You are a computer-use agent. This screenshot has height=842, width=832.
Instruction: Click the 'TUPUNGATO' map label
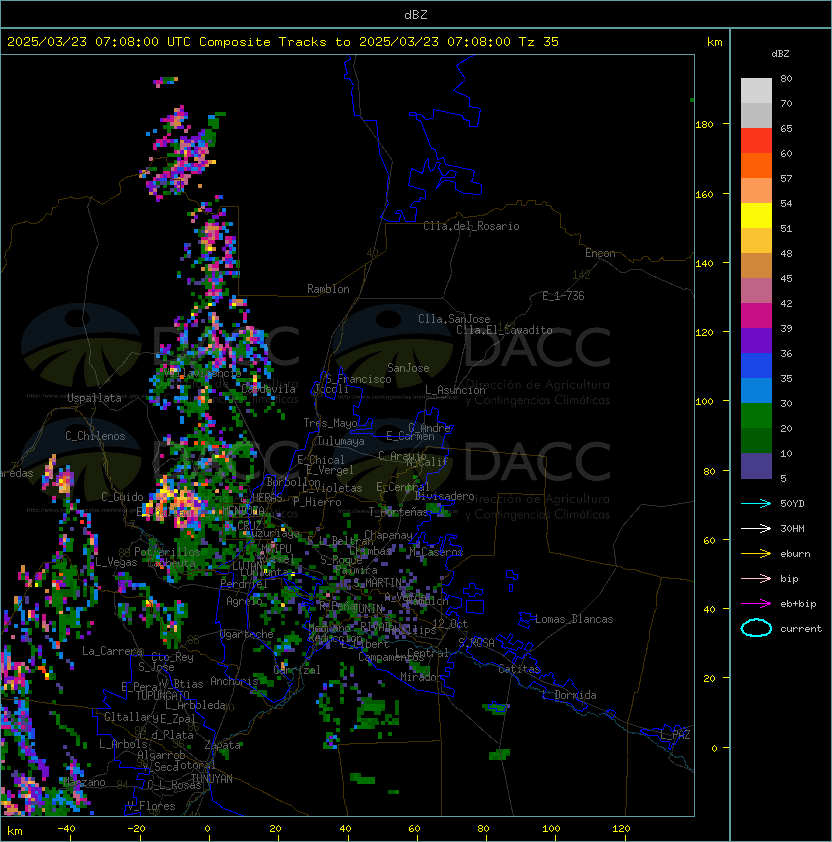click(x=162, y=696)
